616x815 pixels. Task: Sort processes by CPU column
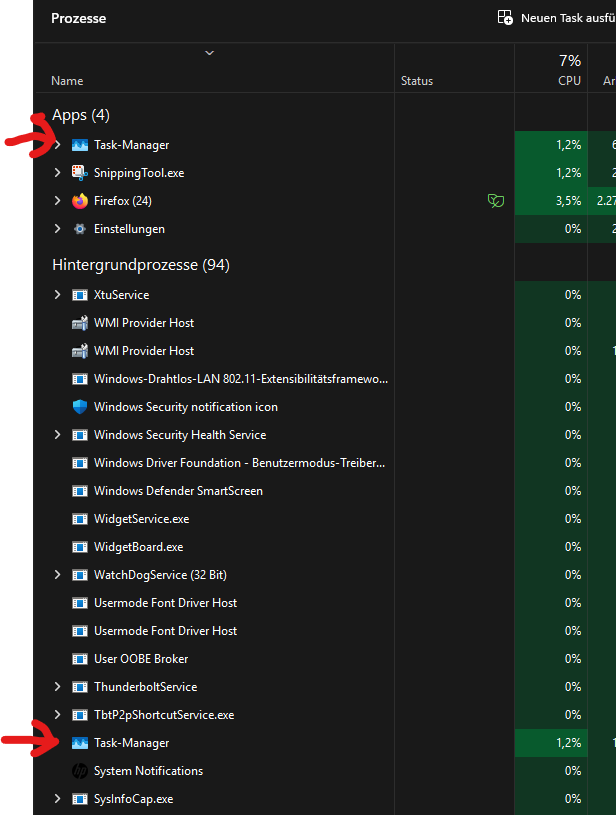569,81
